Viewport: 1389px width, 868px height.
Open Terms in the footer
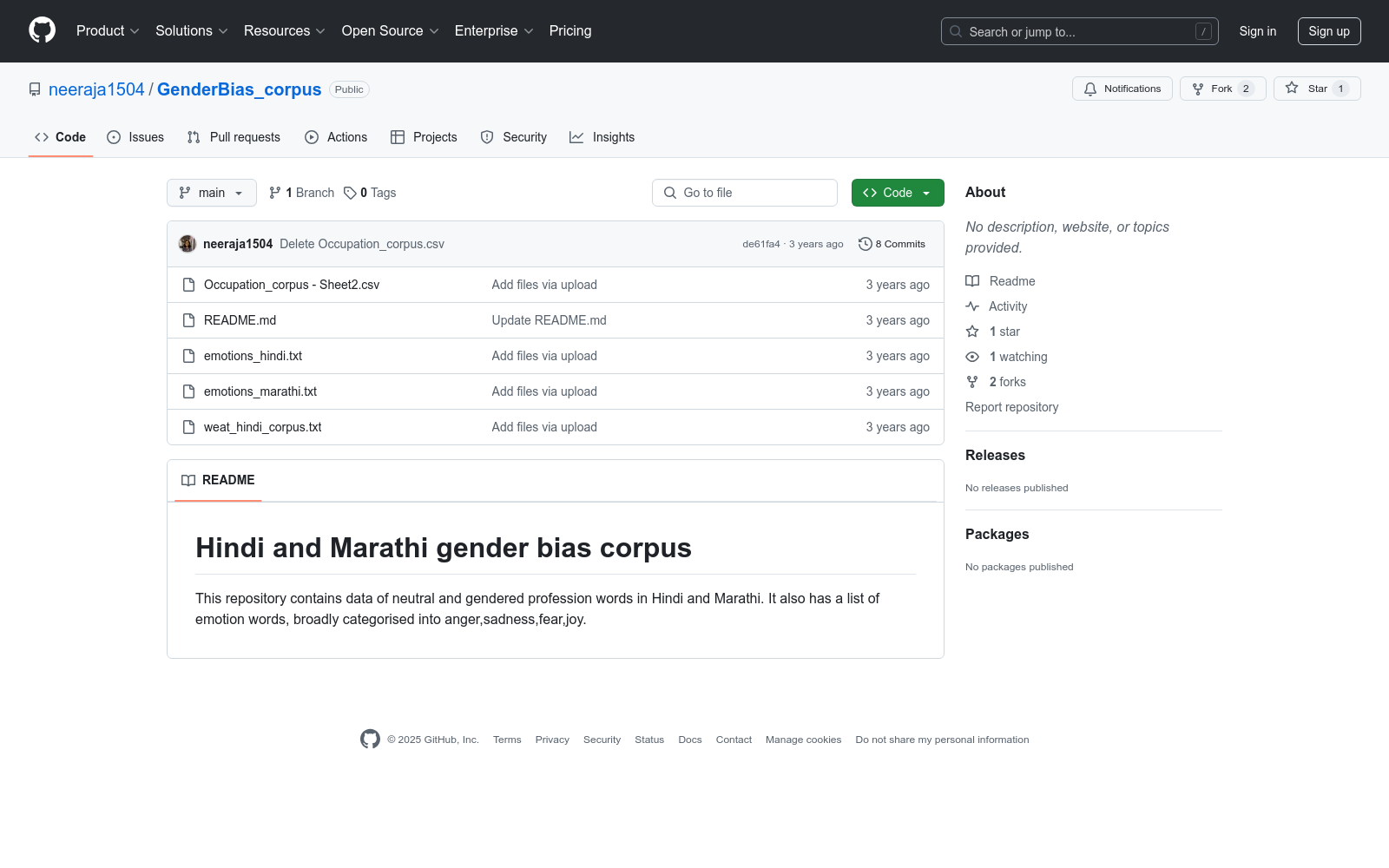[507, 740]
